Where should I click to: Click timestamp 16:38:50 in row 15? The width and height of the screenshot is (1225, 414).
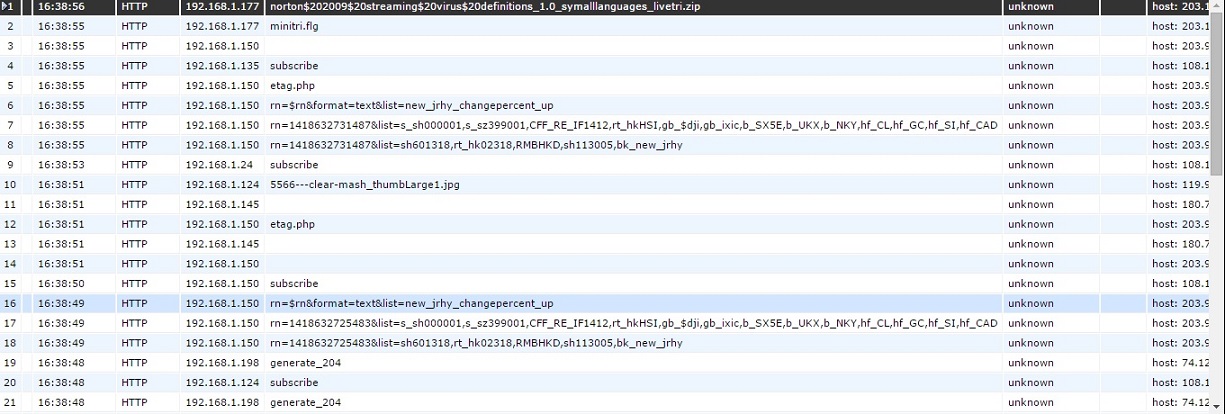coord(59,284)
